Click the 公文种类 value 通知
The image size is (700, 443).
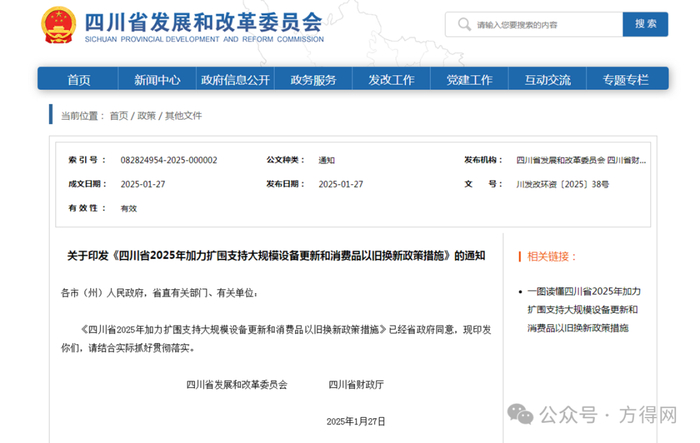(326, 160)
